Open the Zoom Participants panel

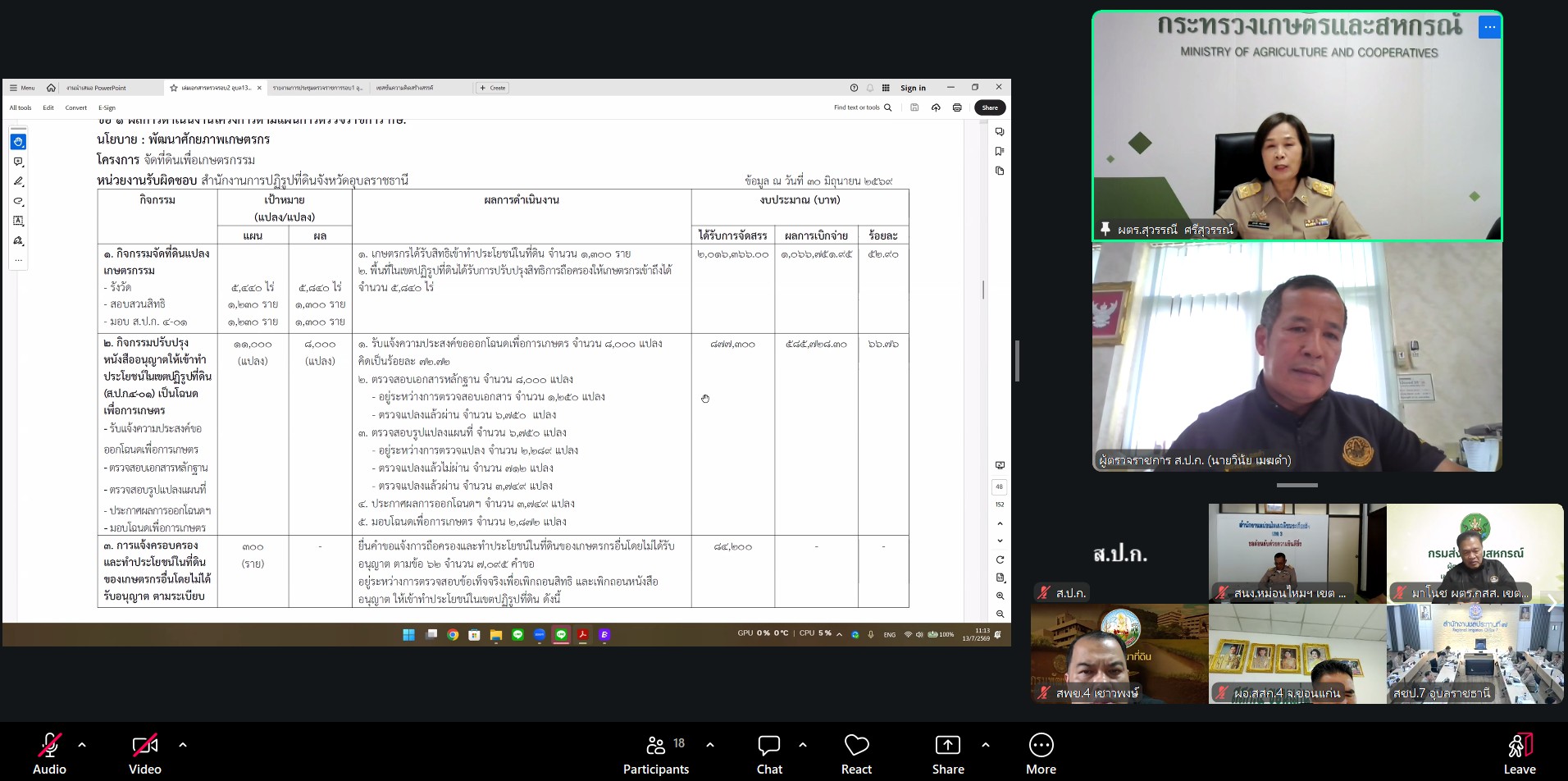[x=656, y=754]
